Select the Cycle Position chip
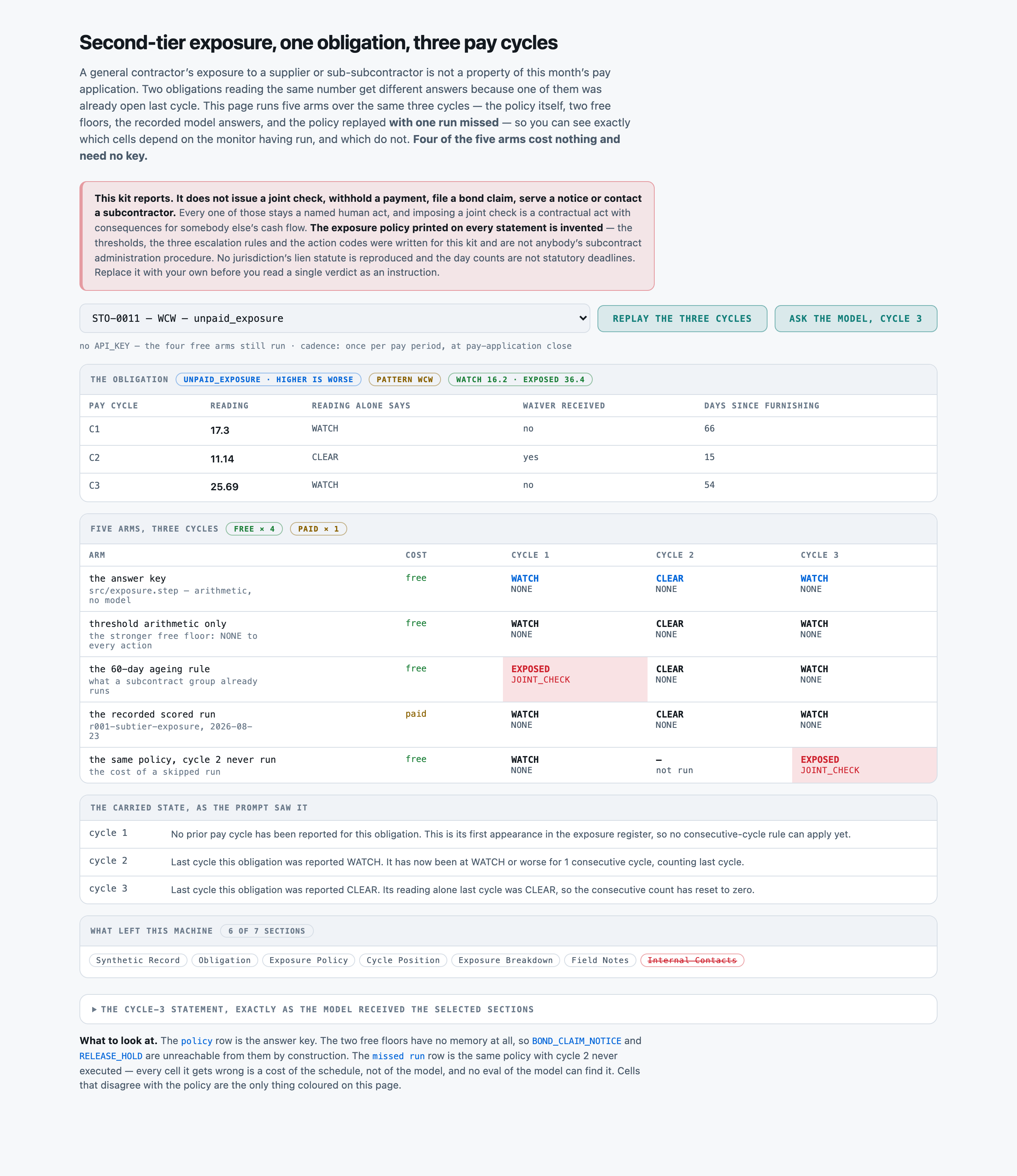The width and height of the screenshot is (1017, 1176). point(403,960)
